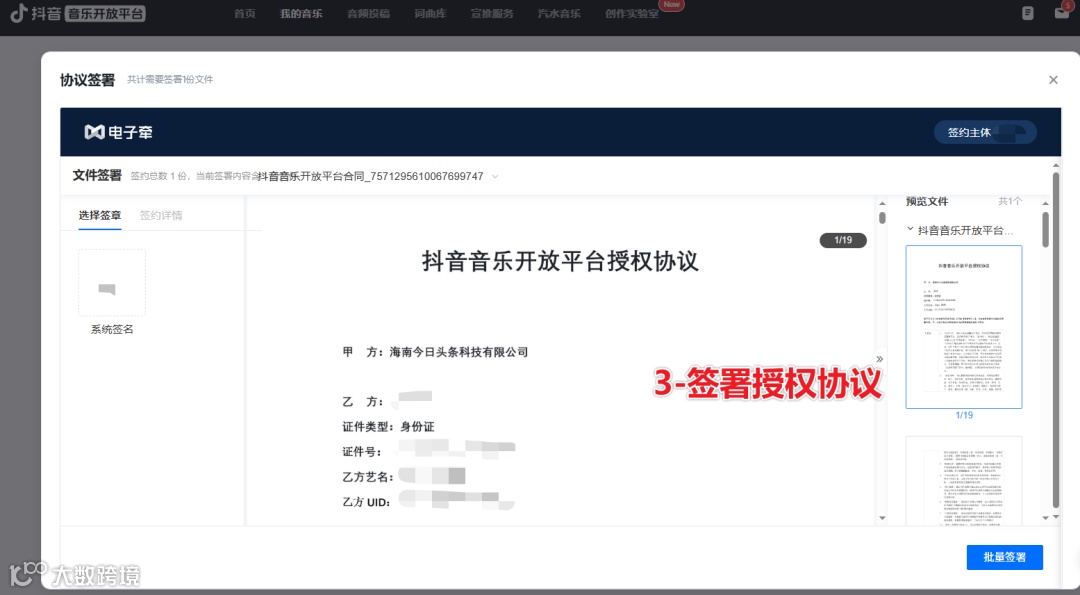
Task: Click 证件类型：身份证 line
Action: (x=388, y=427)
